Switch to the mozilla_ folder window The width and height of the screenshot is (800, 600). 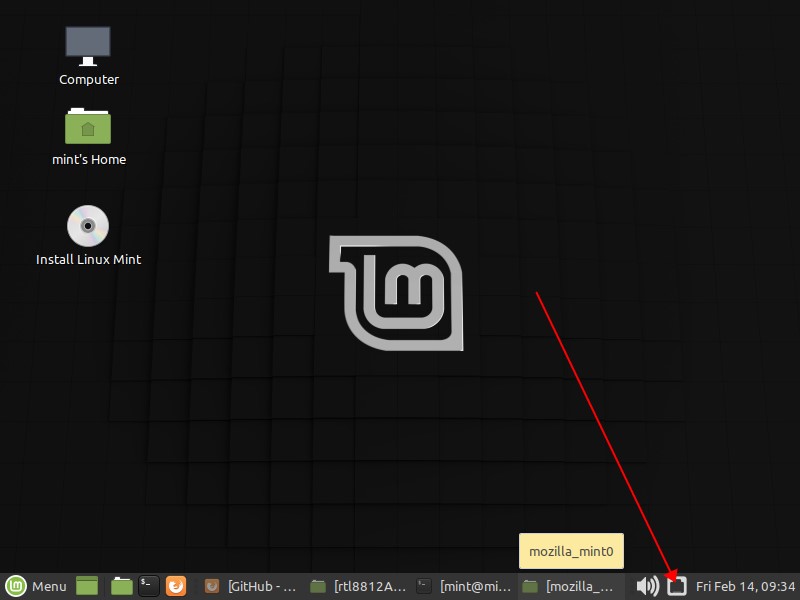point(570,586)
